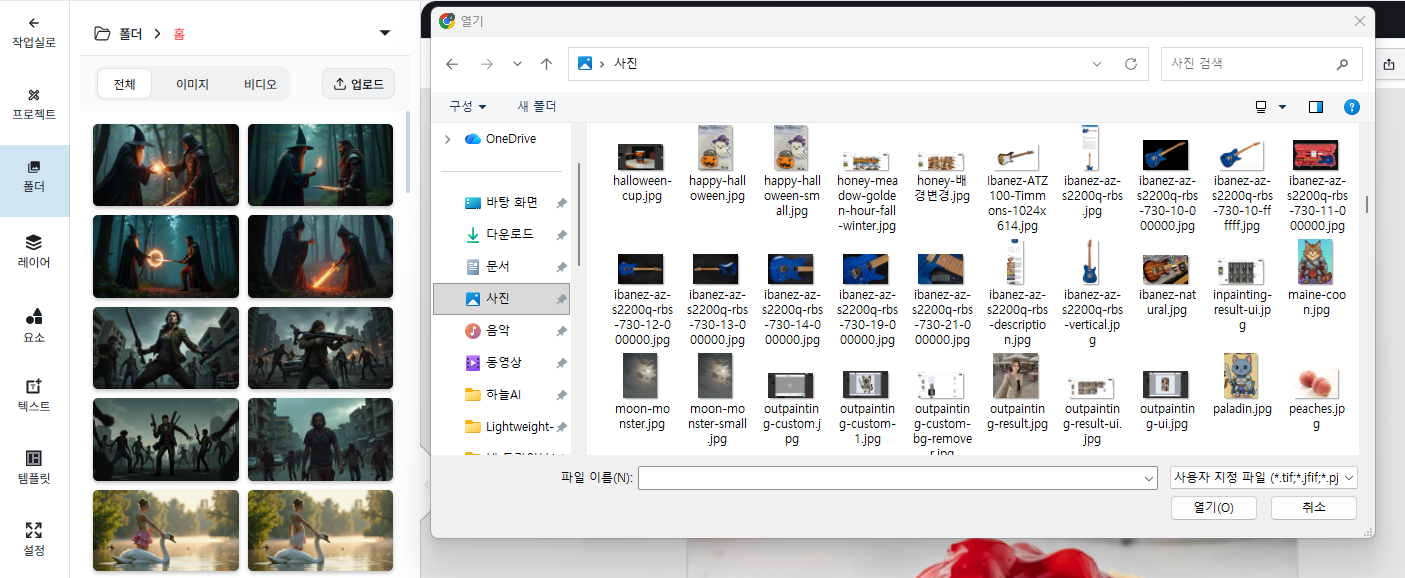This screenshot has width=1405, height=578.
Task: Click the 폴더 breadcrumb link
Action: click(131, 34)
